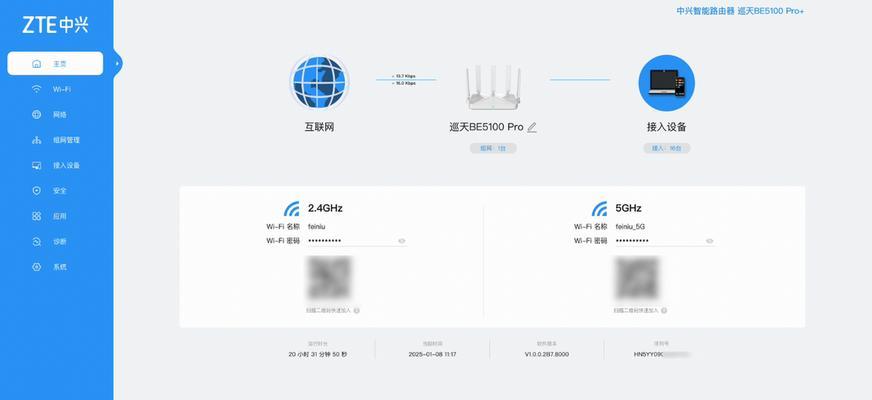Click the 互联网 label
Screen dimensions: 872x400
point(319,127)
